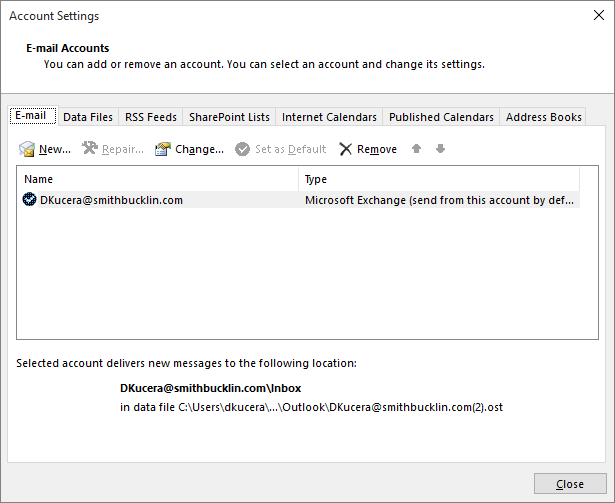
Task: Click the Remove X icon
Action: (346, 149)
